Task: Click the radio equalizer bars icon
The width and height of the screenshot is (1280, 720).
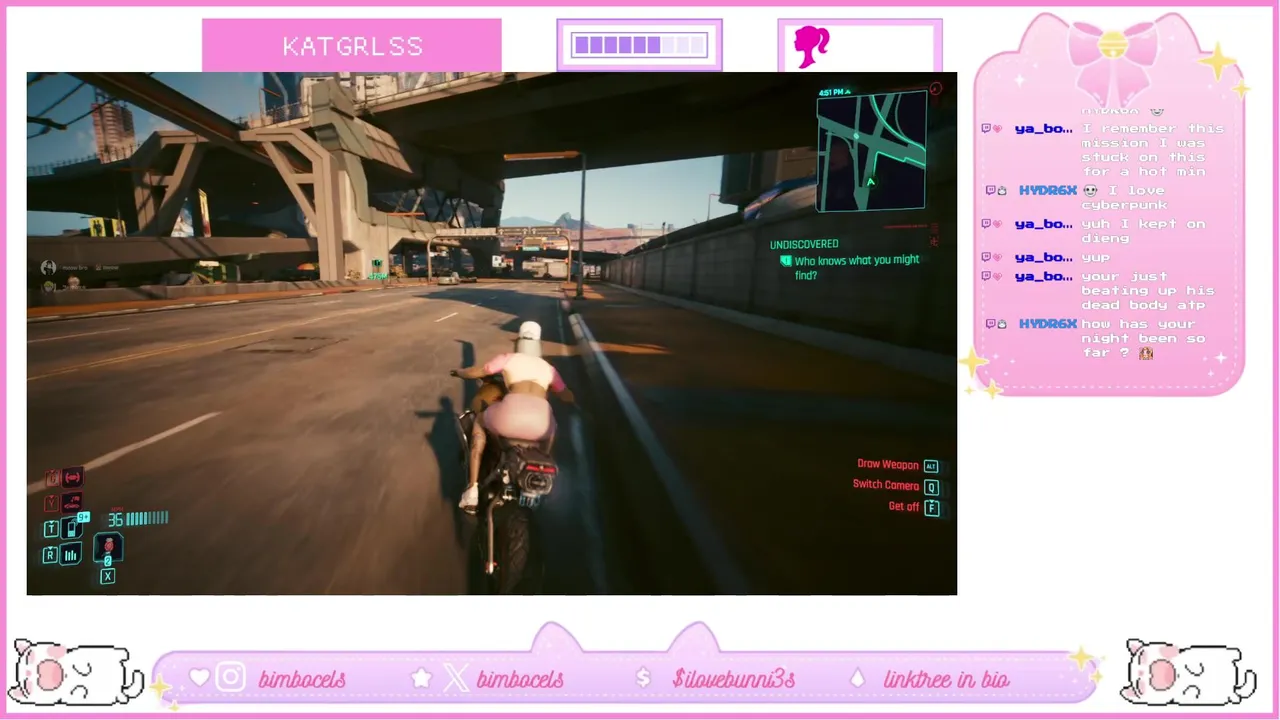Action: [71, 555]
